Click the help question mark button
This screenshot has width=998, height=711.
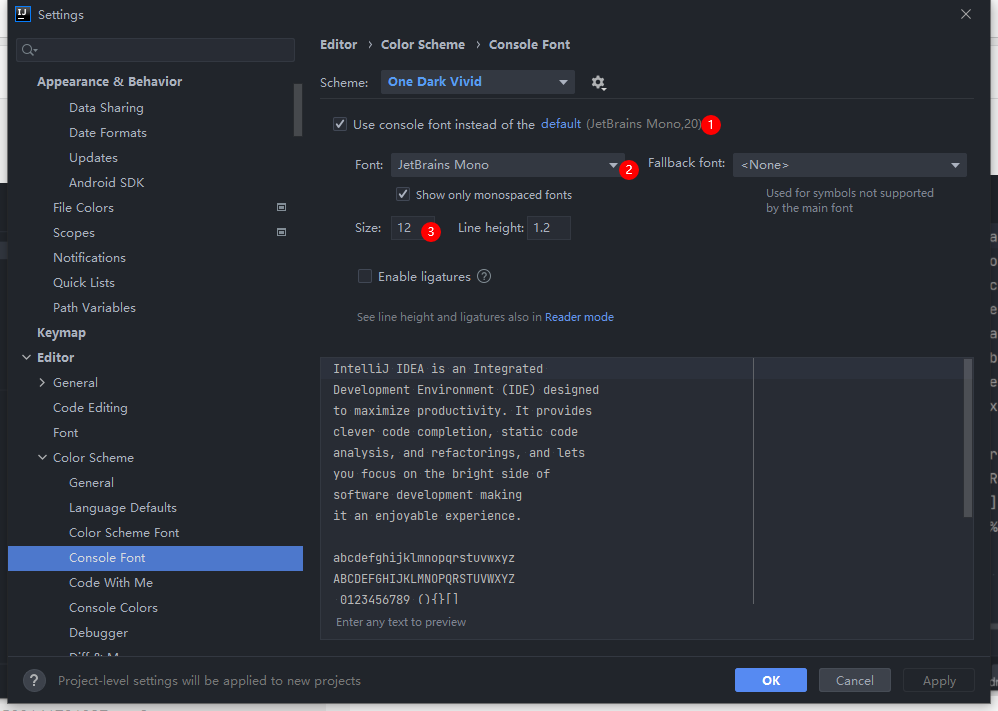(34, 680)
